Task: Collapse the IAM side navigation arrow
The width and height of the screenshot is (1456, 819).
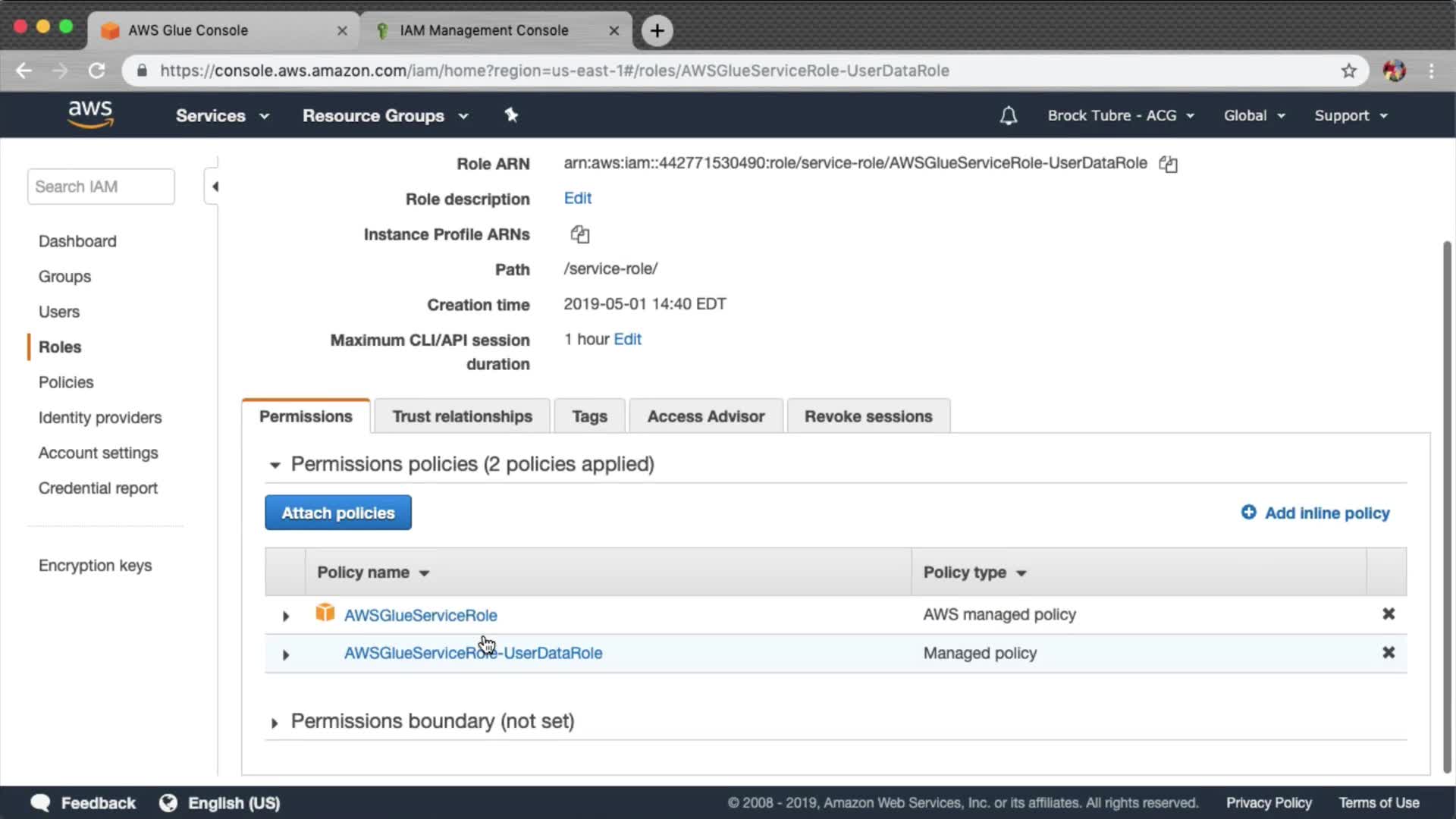Action: tap(215, 187)
